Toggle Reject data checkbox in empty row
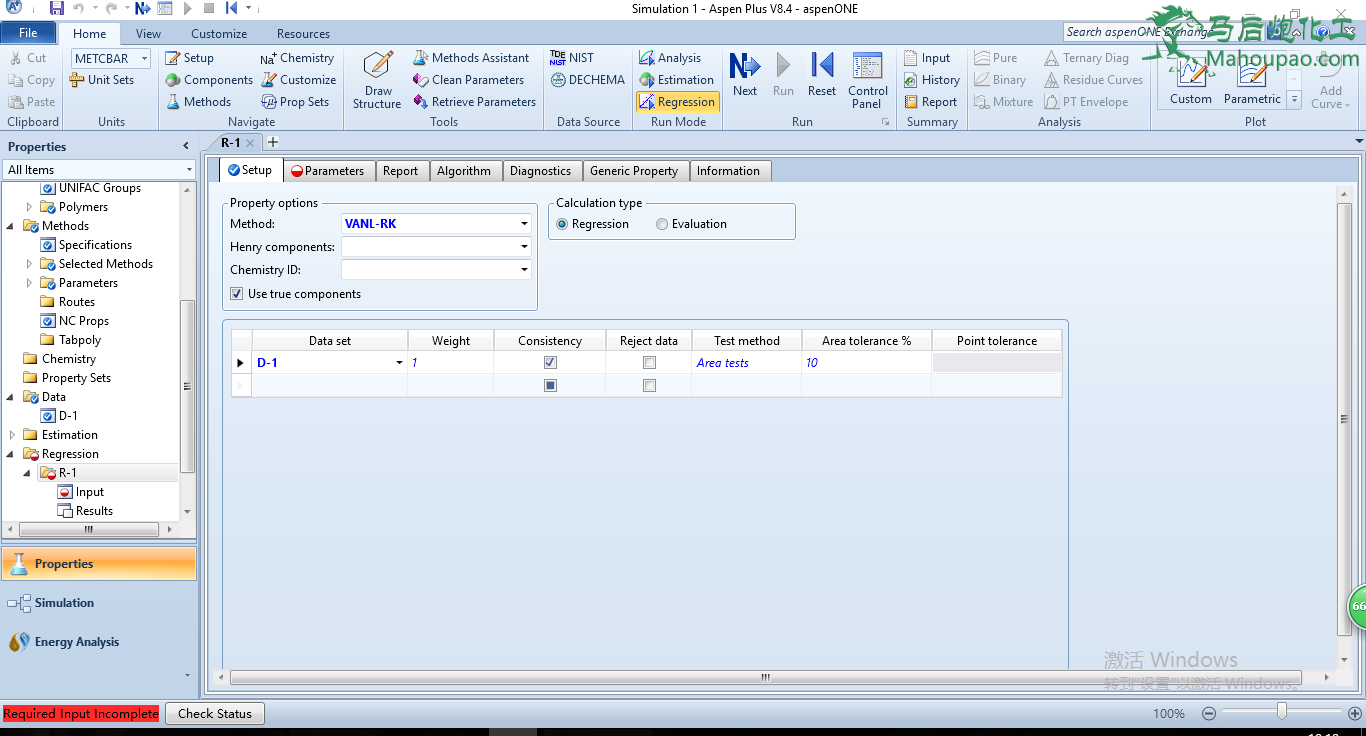The height and width of the screenshot is (736, 1366). click(649, 385)
